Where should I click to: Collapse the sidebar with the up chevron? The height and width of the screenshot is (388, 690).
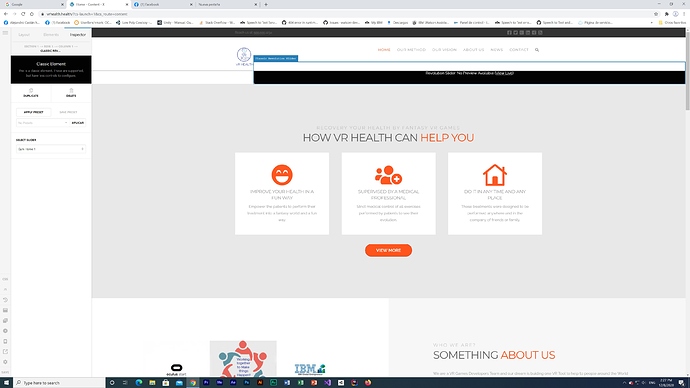click(x=5, y=289)
